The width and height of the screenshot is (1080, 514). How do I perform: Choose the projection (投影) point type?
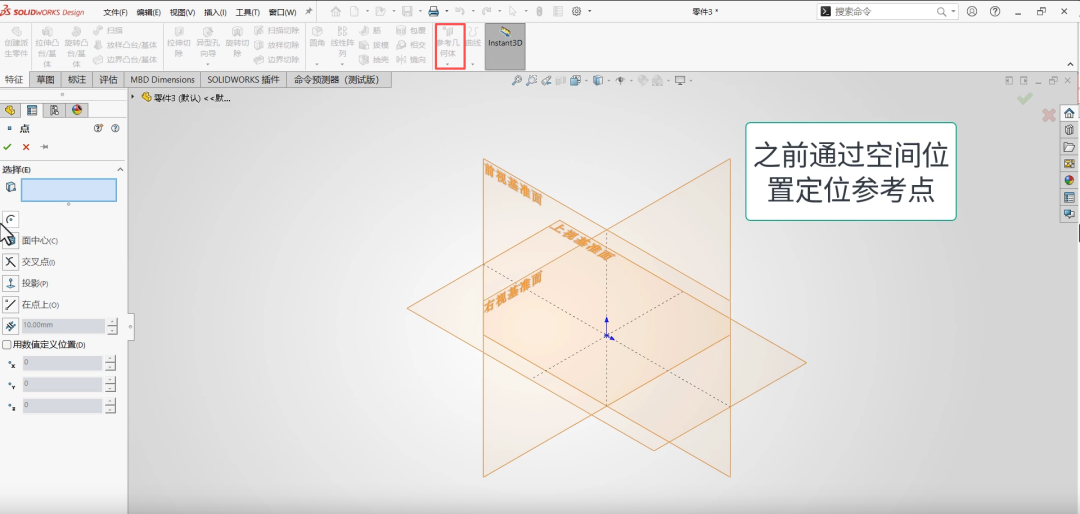tap(11, 283)
